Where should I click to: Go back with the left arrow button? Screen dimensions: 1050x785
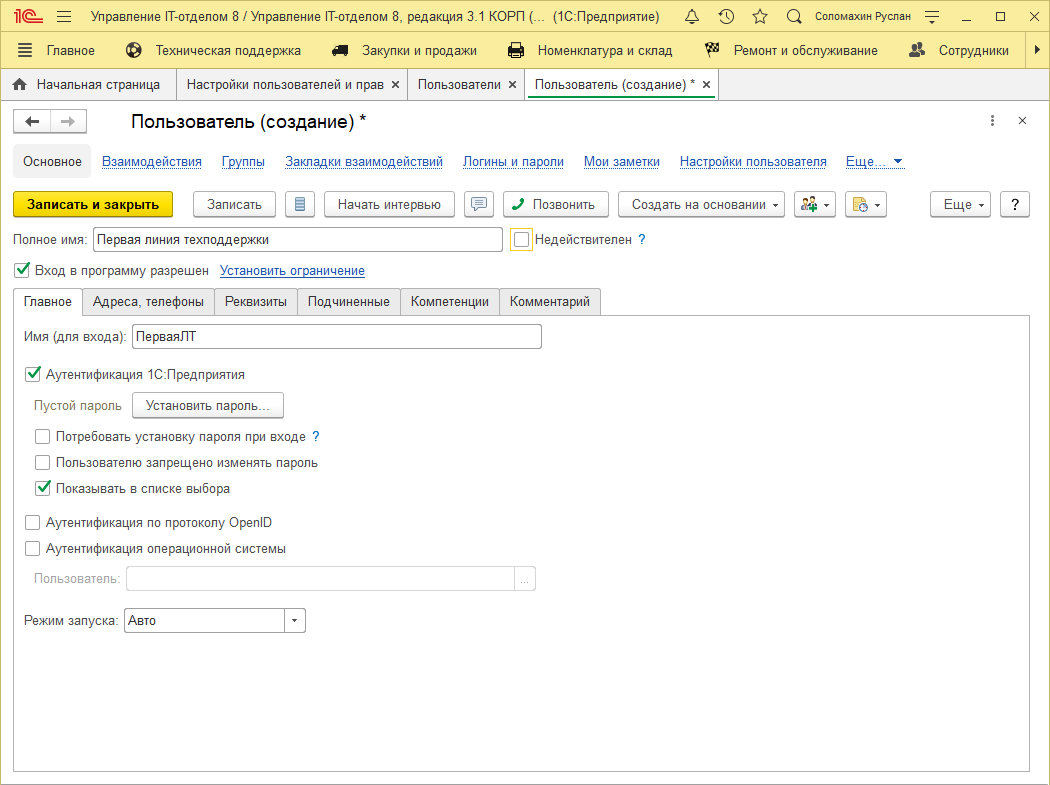32,121
